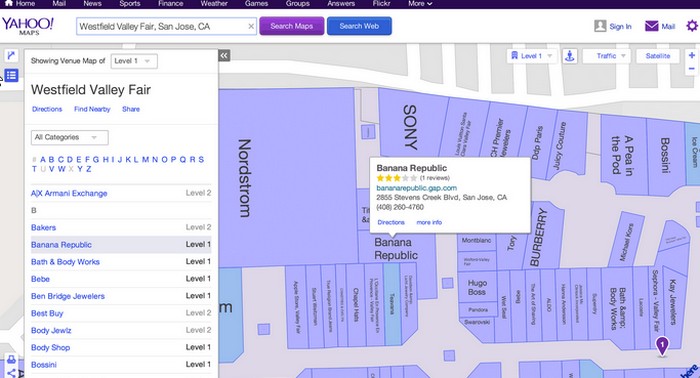The height and width of the screenshot is (378, 700).
Task: Open the All Categories dropdown
Action: (x=70, y=137)
